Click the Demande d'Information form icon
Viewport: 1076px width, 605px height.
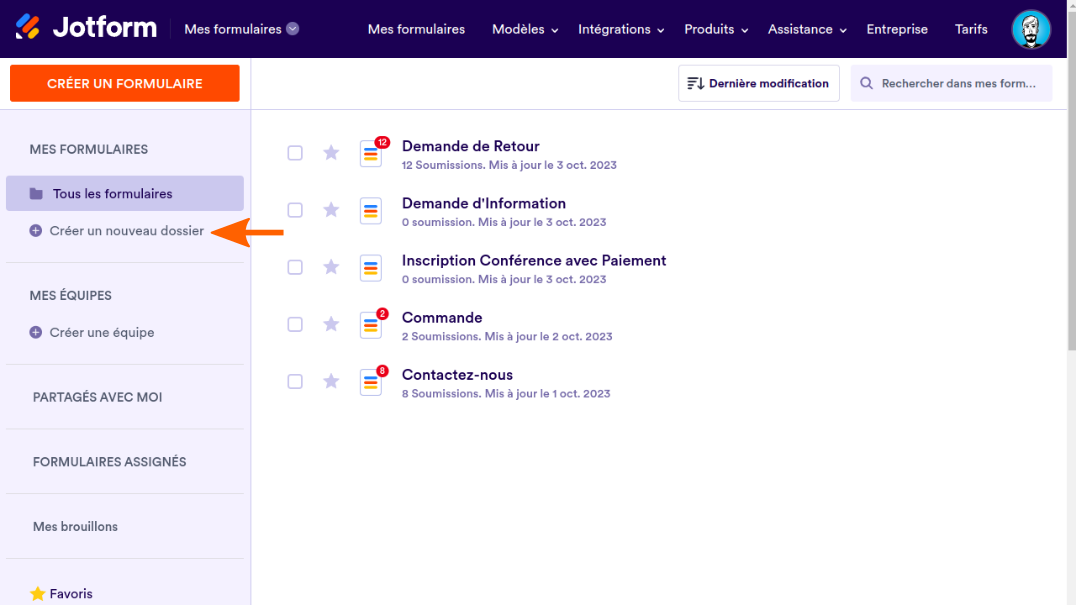tap(371, 211)
